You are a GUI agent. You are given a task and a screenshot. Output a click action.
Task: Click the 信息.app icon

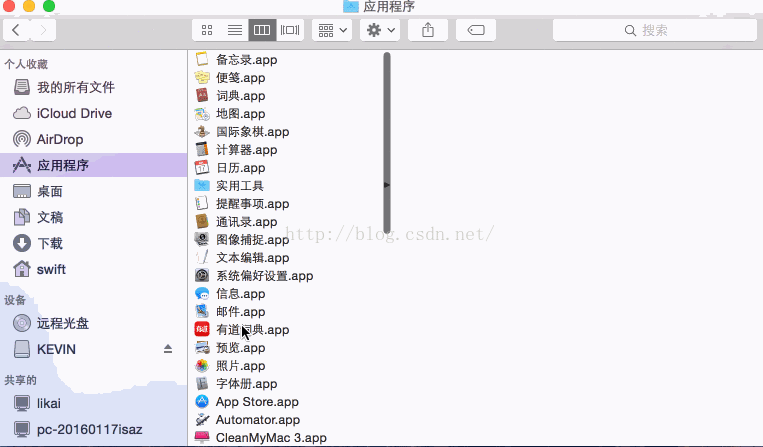click(x=202, y=293)
